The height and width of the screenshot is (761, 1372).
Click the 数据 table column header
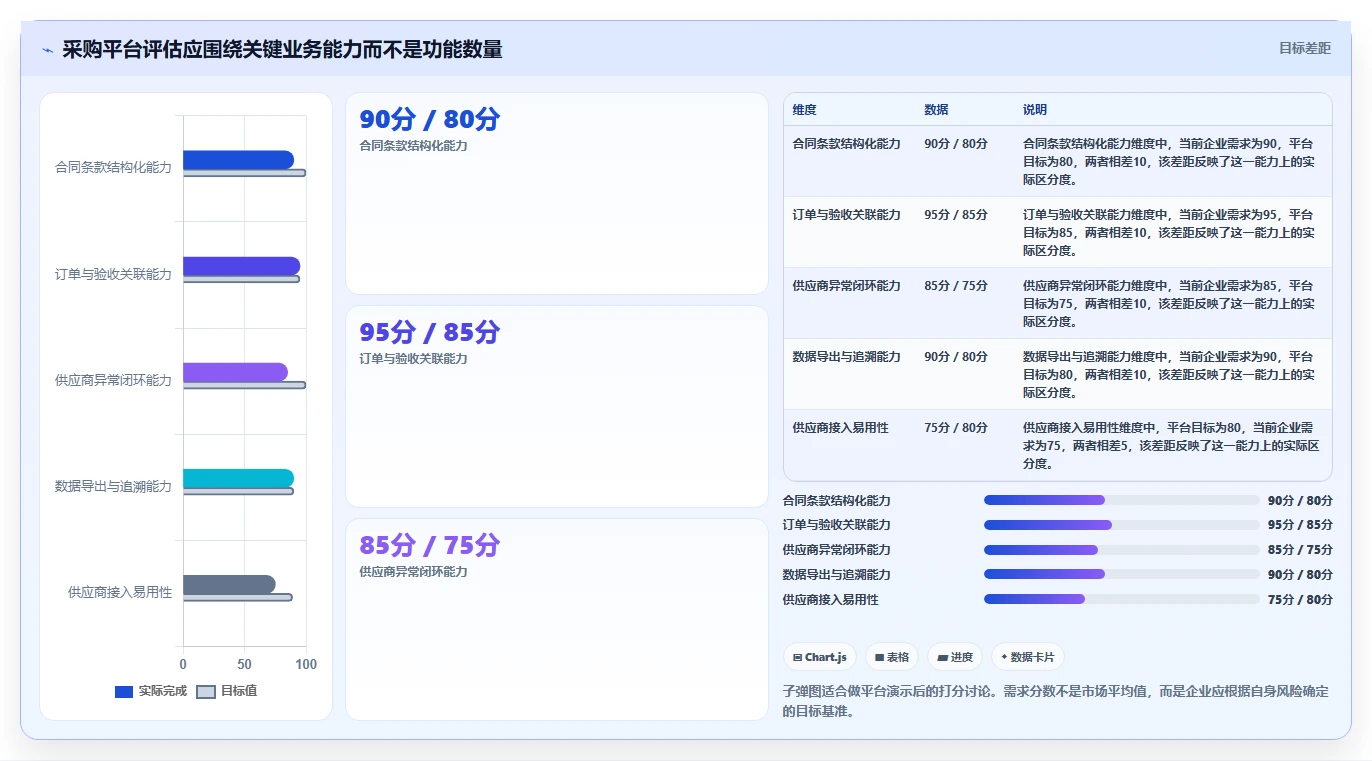point(937,110)
